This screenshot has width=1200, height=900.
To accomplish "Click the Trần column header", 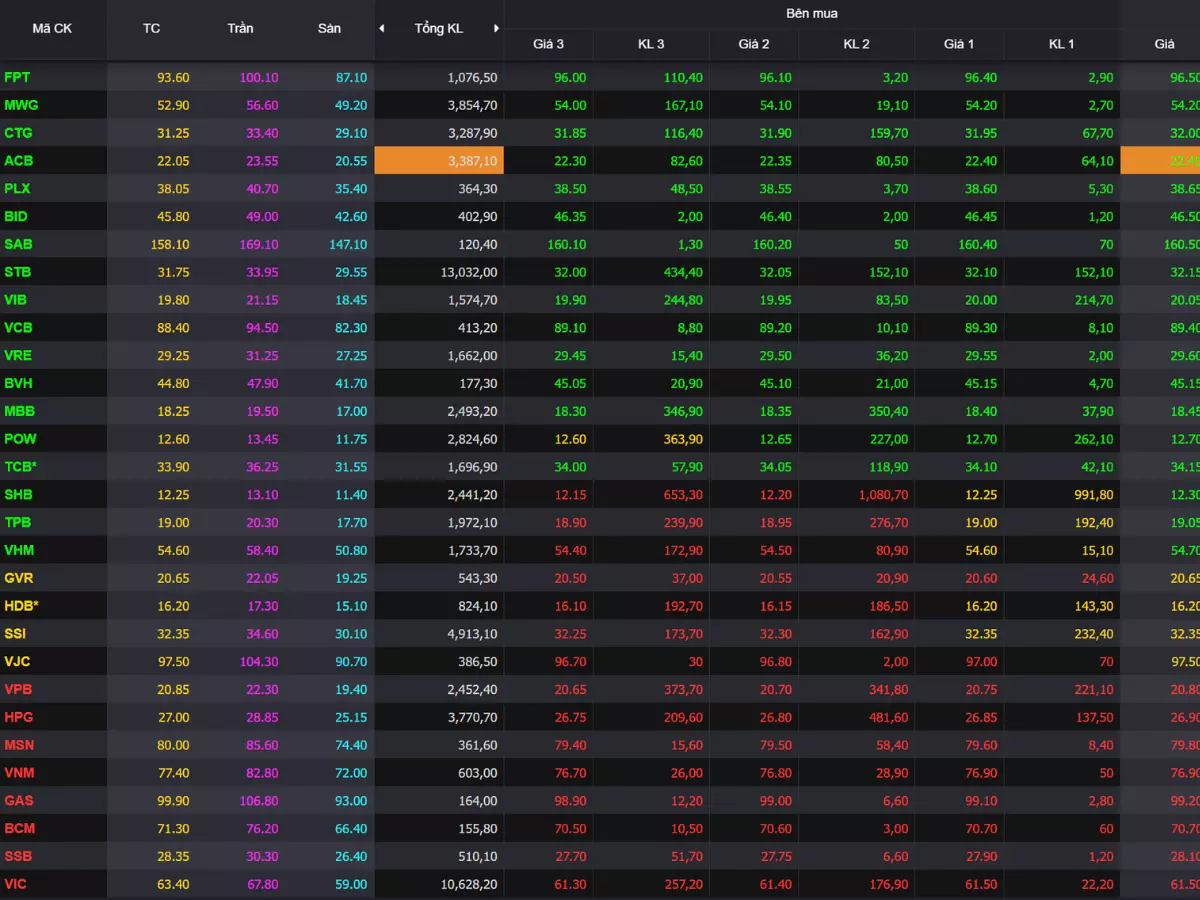I will 240,28.
